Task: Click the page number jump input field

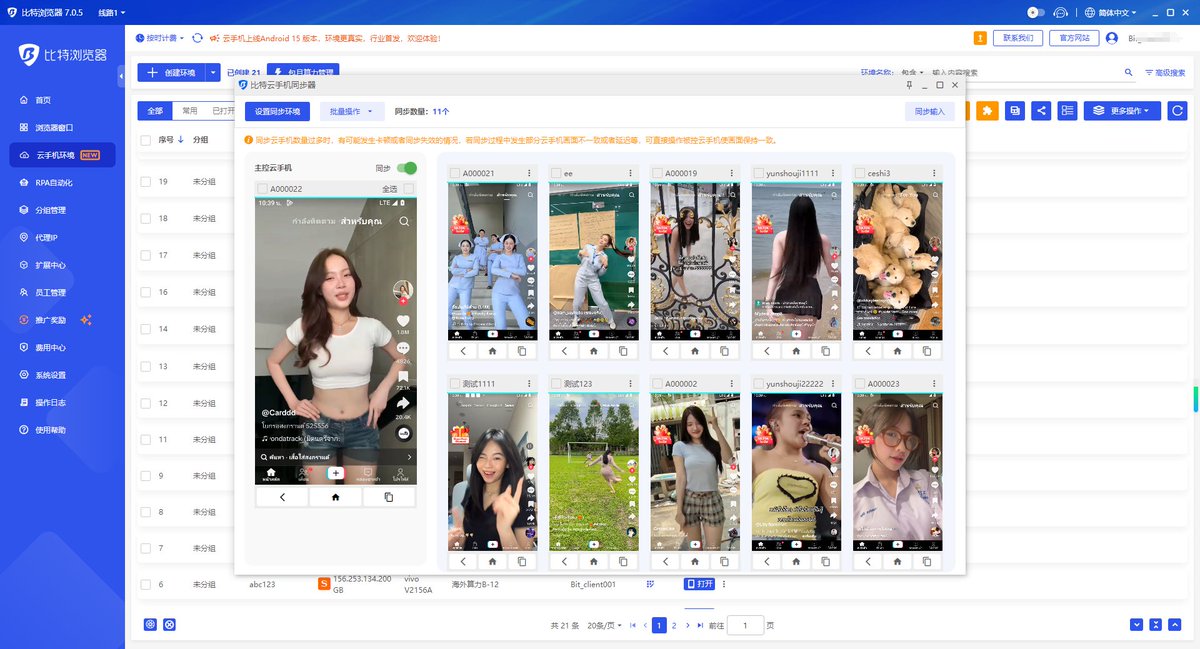Action: [x=745, y=625]
